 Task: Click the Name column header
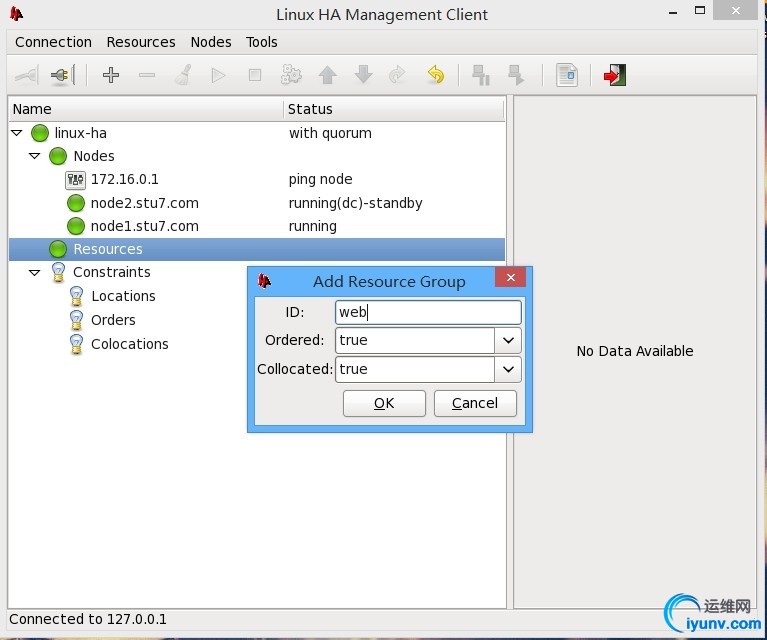pyautogui.click(x=146, y=109)
